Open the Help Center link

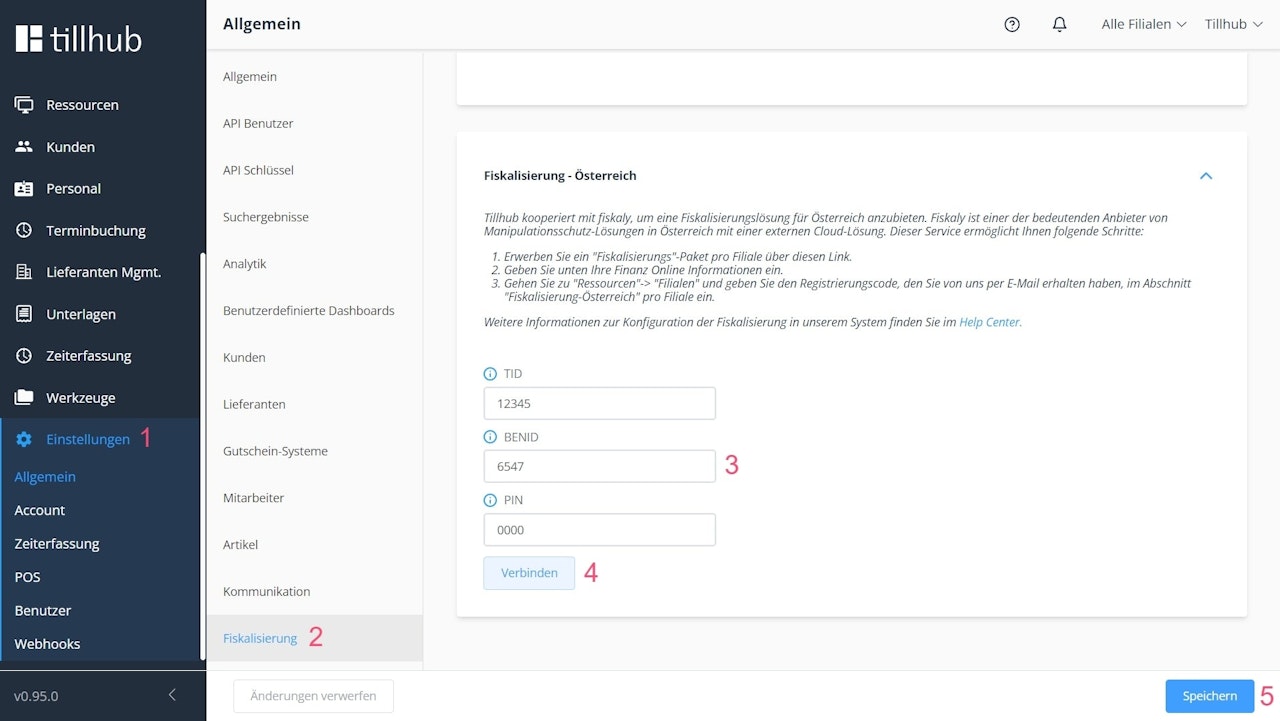tap(990, 322)
